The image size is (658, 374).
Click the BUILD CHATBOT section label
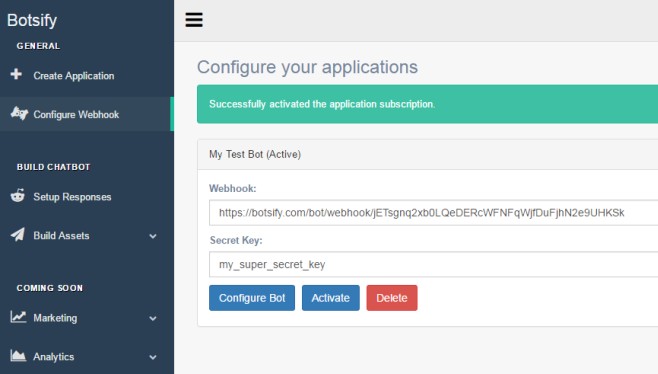(53, 167)
